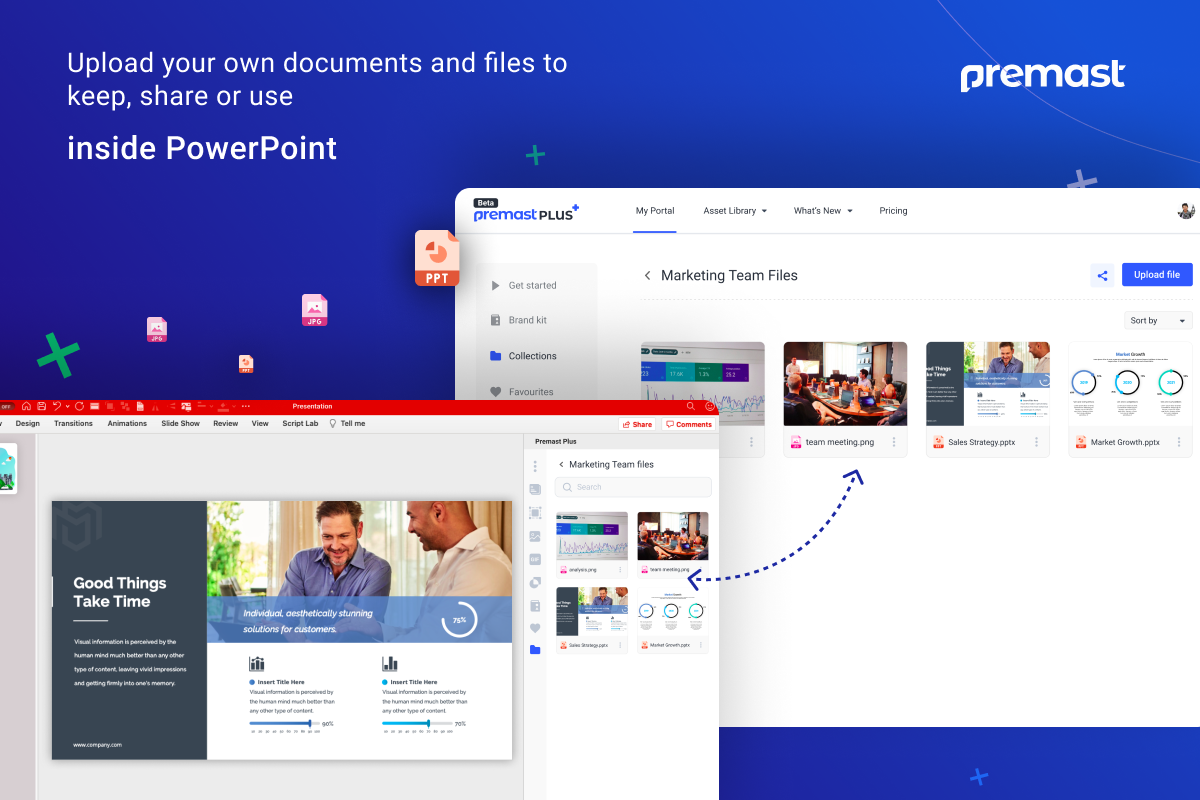Viewport: 1200px width, 800px height.
Task: Expand the Asset Library dropdown
Action: click(735, 211)
